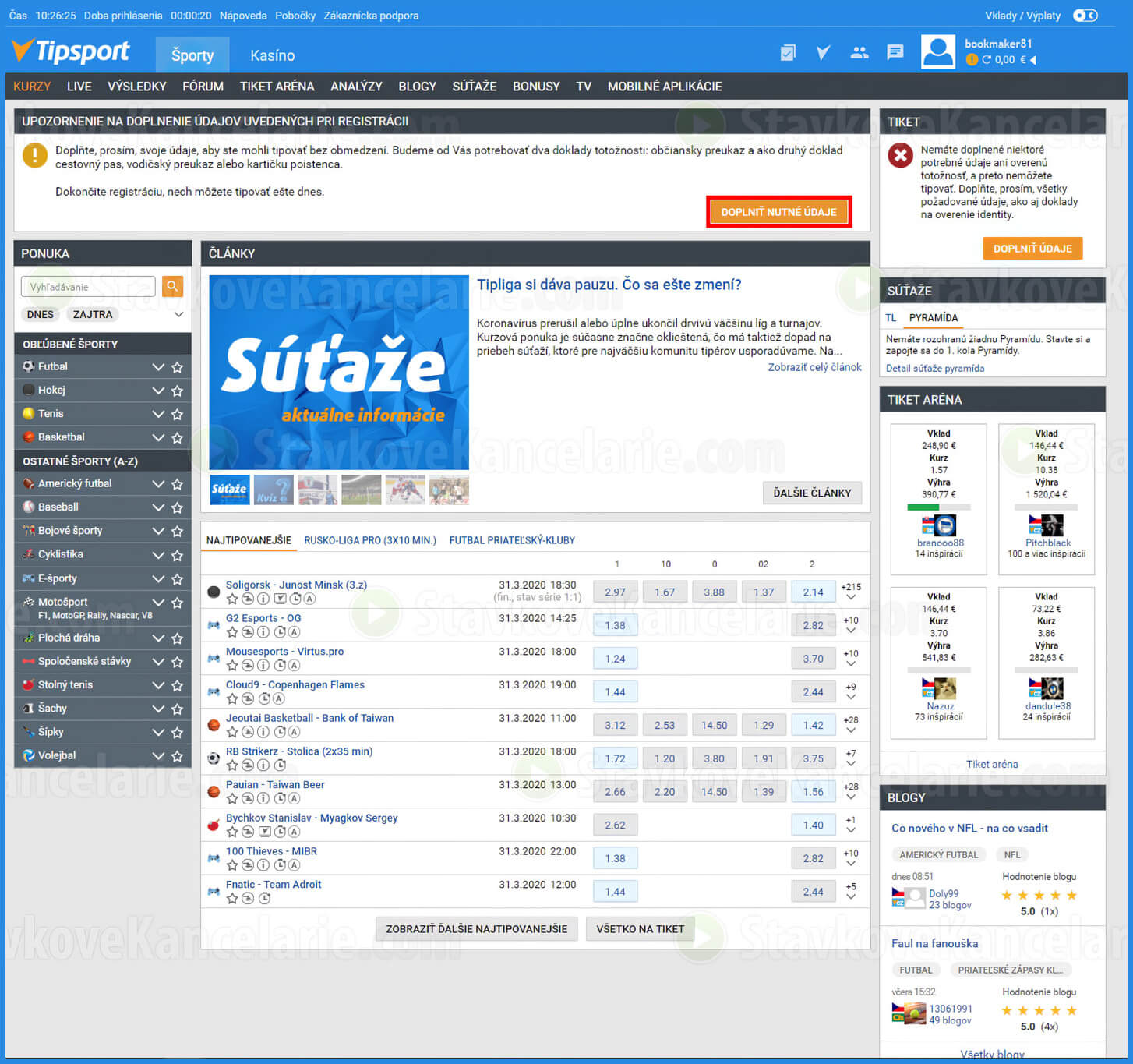1133x1064 pixels.
Task: Expand +215 more bets for Soligorsk match
Action: tap(851, 592)
